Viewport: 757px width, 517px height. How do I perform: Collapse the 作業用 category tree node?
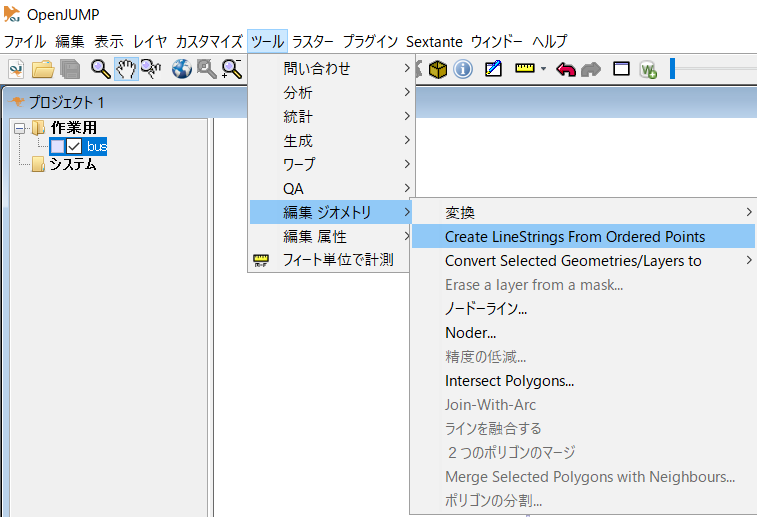click(20, 128)
